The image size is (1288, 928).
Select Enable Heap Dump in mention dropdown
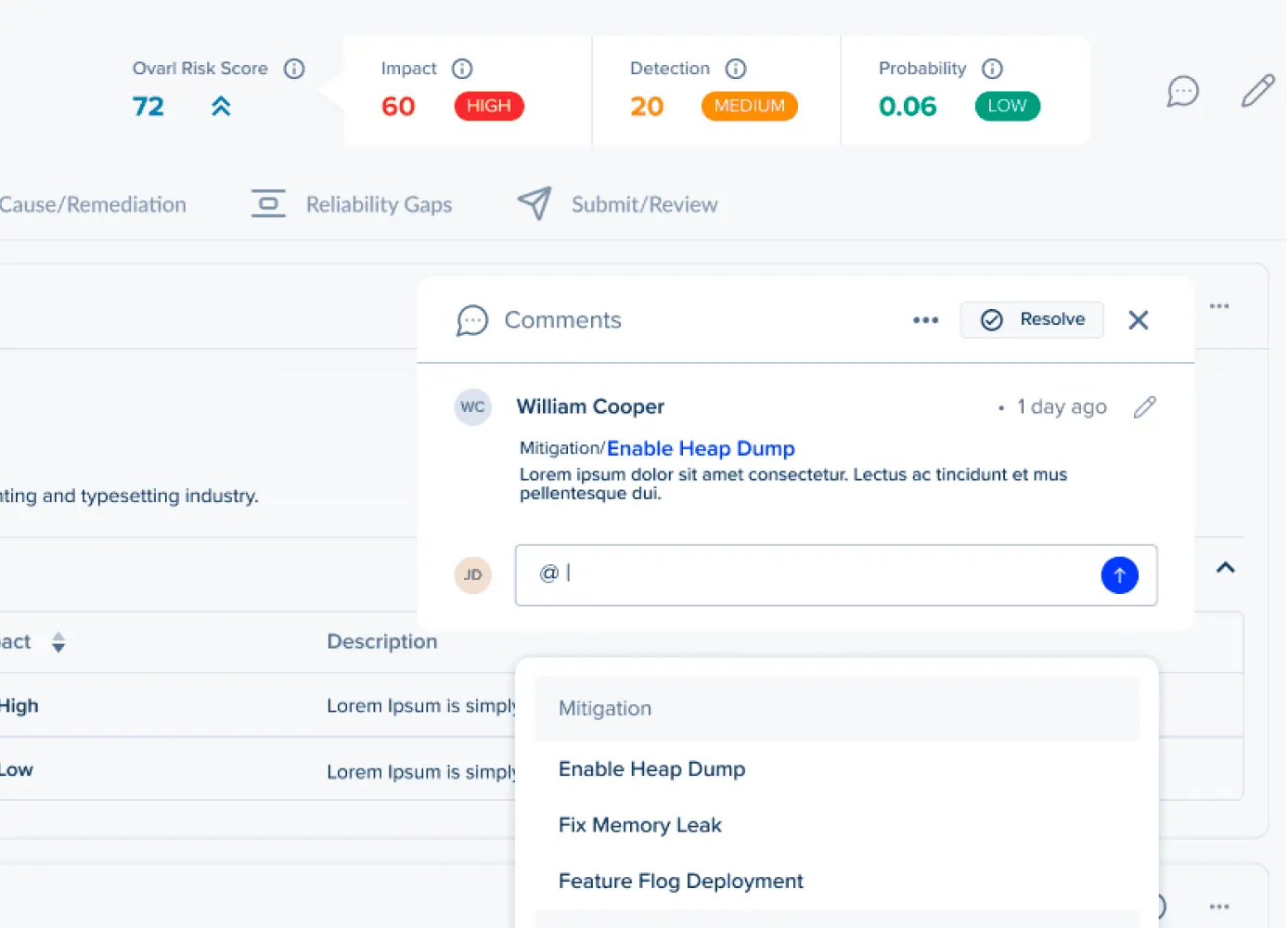tap(652, 769)
